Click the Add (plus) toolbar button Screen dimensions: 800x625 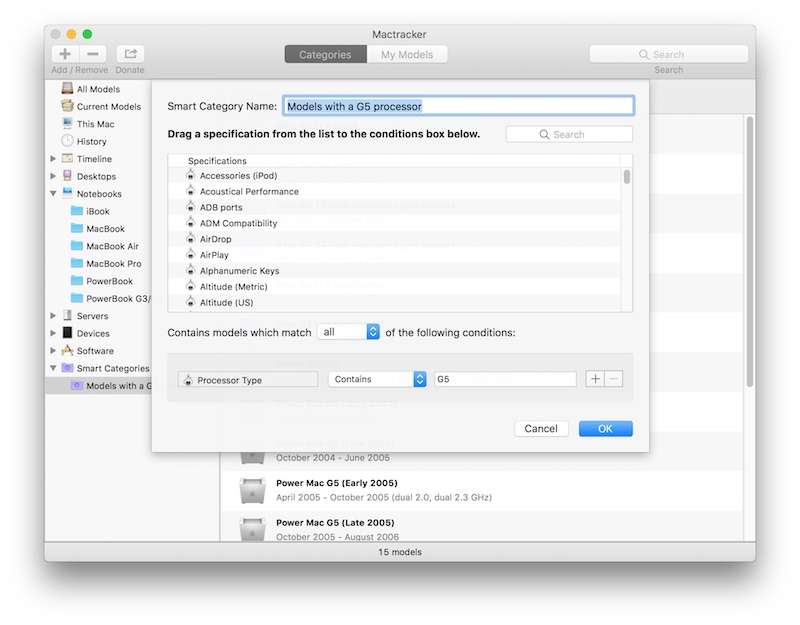[65, 54]
